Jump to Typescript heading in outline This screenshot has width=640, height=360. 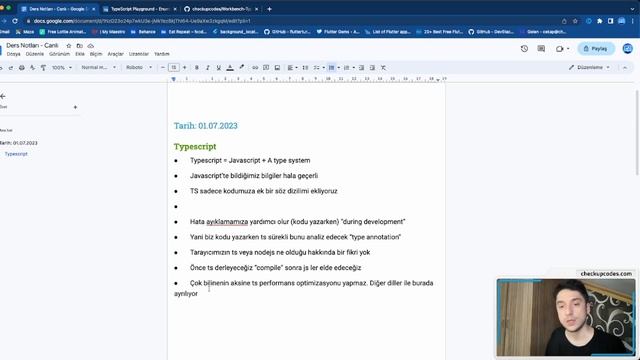tap(16, 154)
